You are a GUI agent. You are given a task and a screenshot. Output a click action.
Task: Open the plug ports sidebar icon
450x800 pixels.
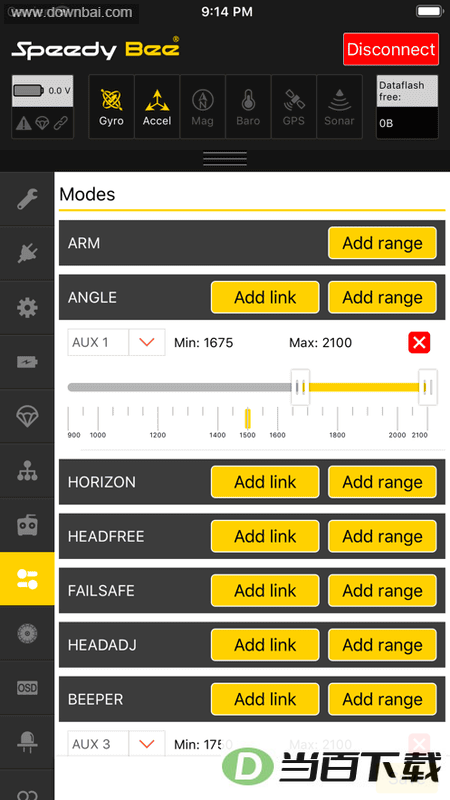[x=27, y=254]
